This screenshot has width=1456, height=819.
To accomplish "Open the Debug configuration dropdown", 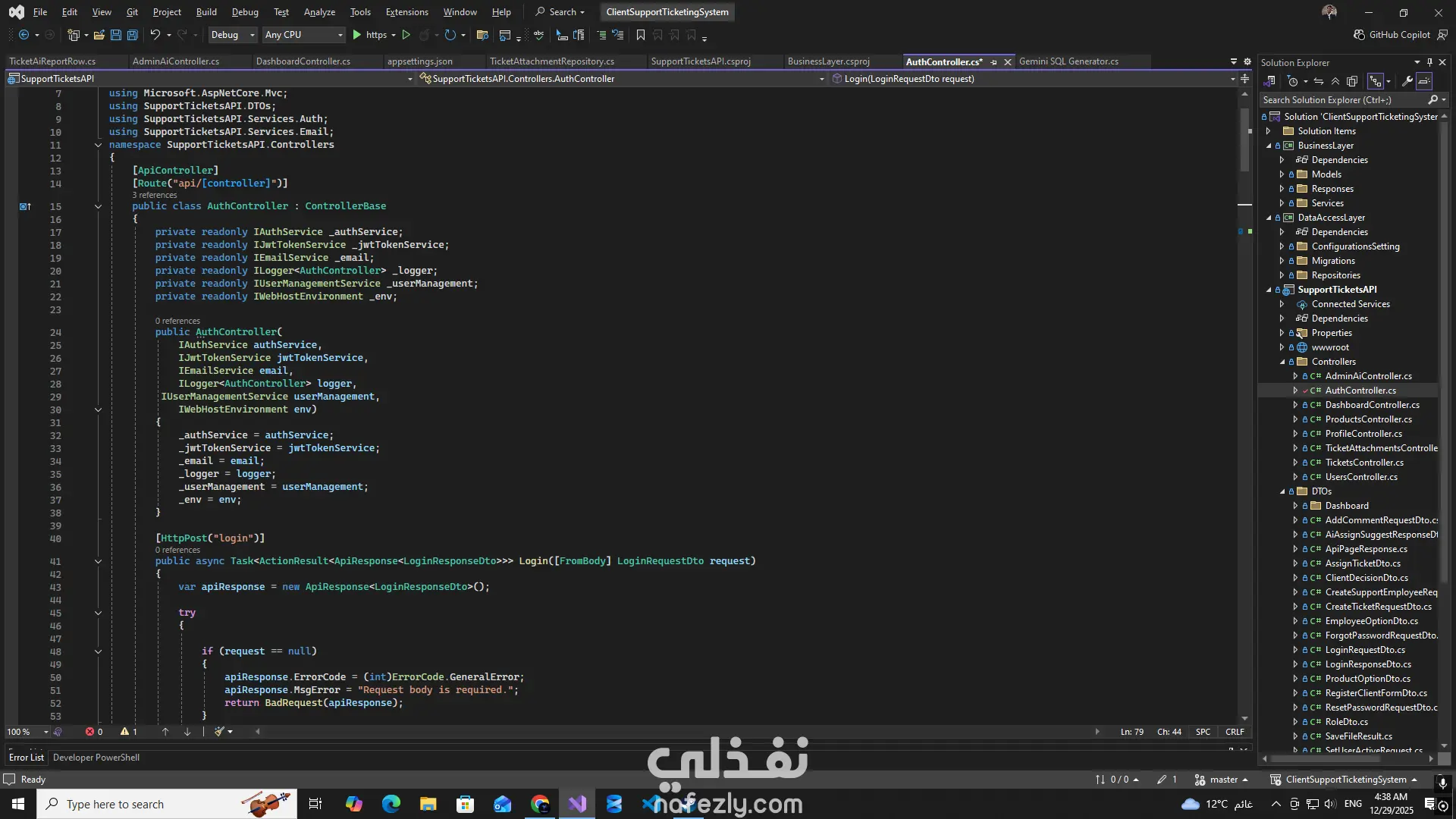I will tap(232, 35).
